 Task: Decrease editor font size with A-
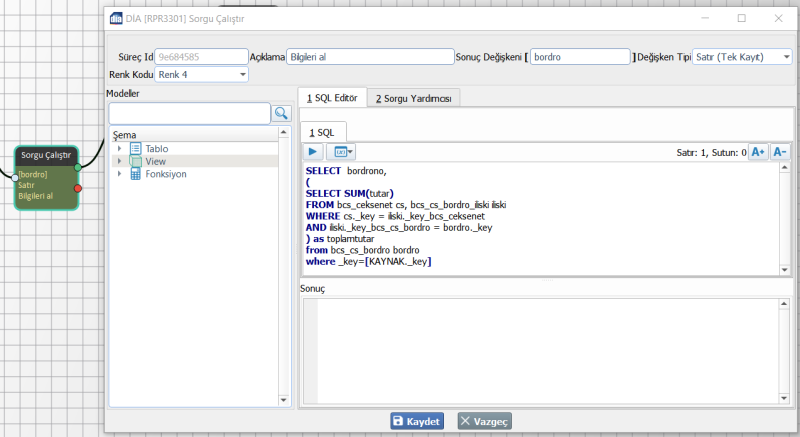[x=780, y=152]
